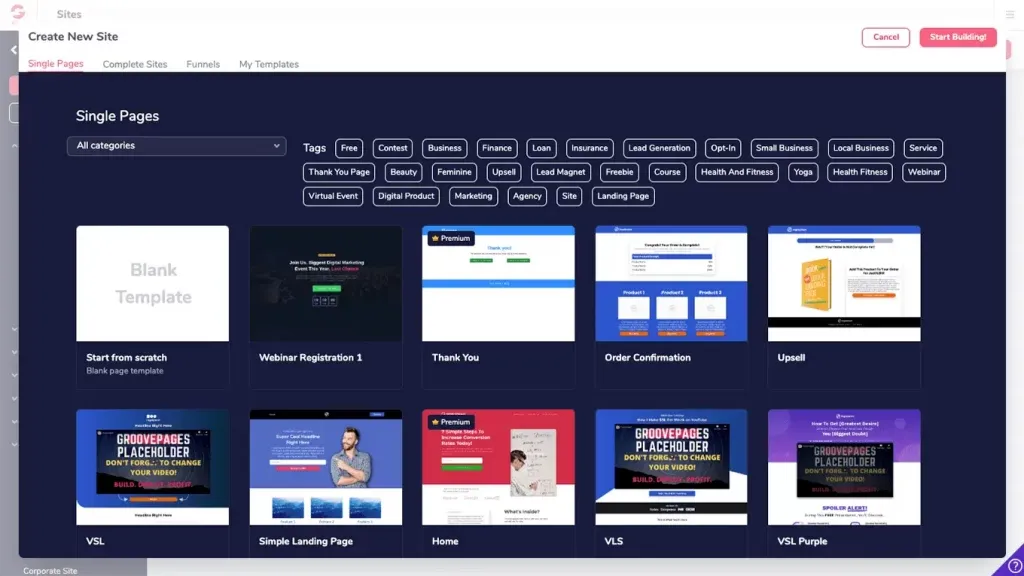This screenshot has height=576, width=1024.
Task: Click Premium badge on Home template
Action: point(451,422)
